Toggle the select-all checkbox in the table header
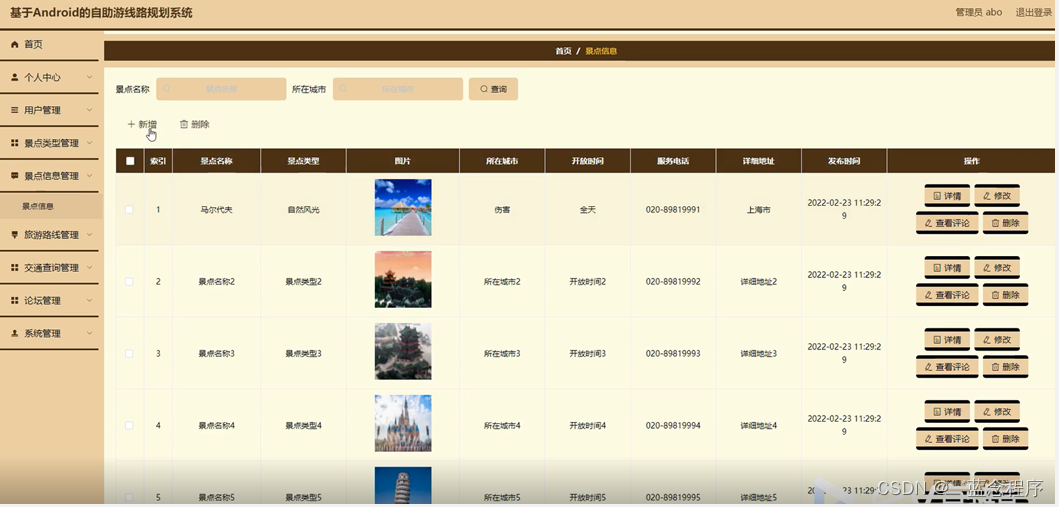The width and height of the screenshot is (1059, 507). (x=130, y=161)
